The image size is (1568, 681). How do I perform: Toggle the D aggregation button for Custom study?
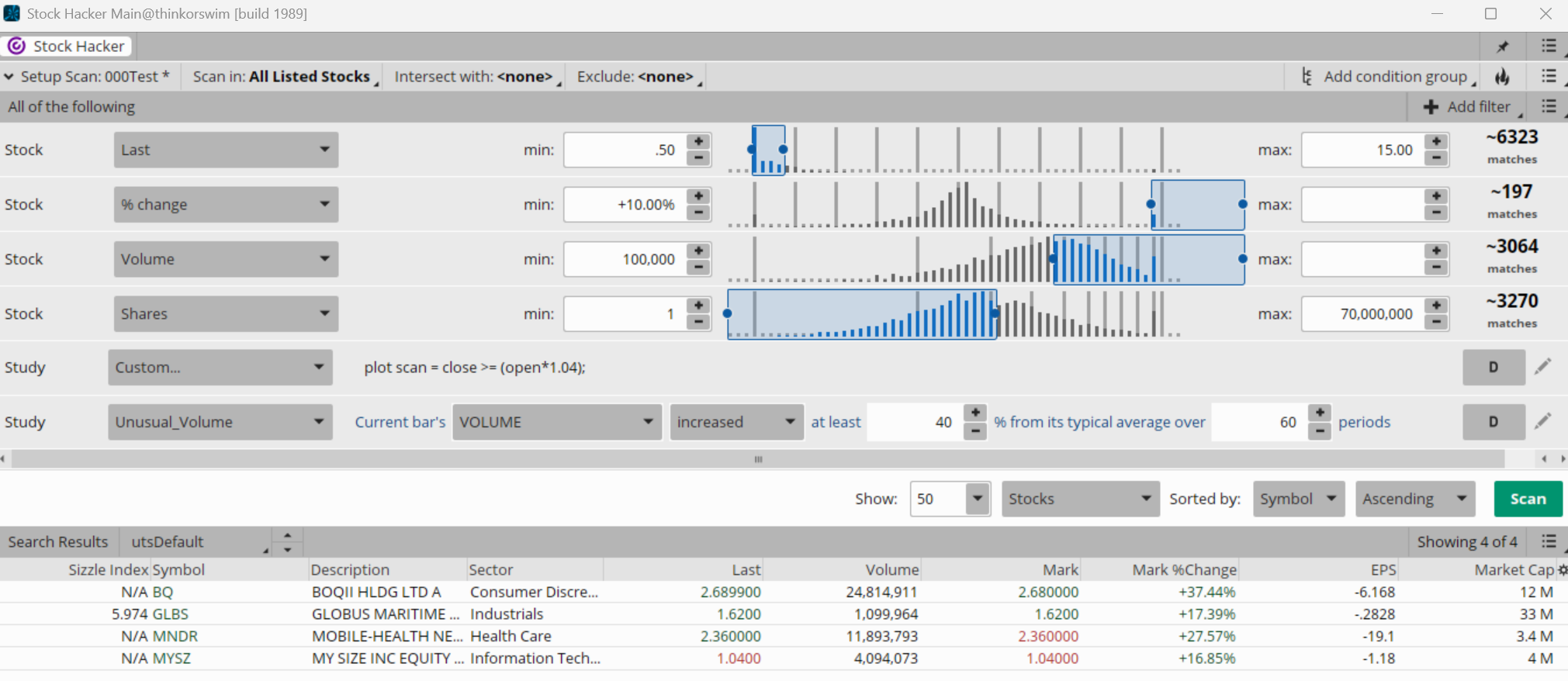pos(1494,367)
